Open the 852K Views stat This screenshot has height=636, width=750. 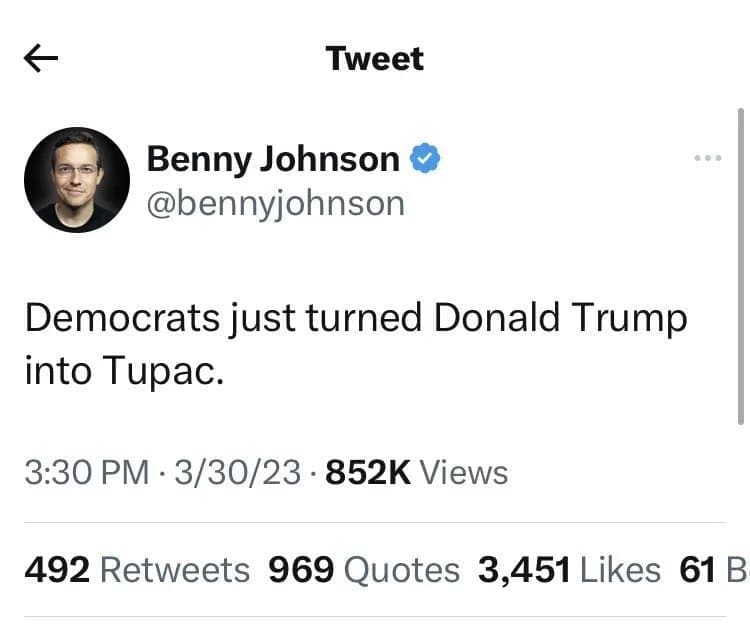(x=417, y=472)
